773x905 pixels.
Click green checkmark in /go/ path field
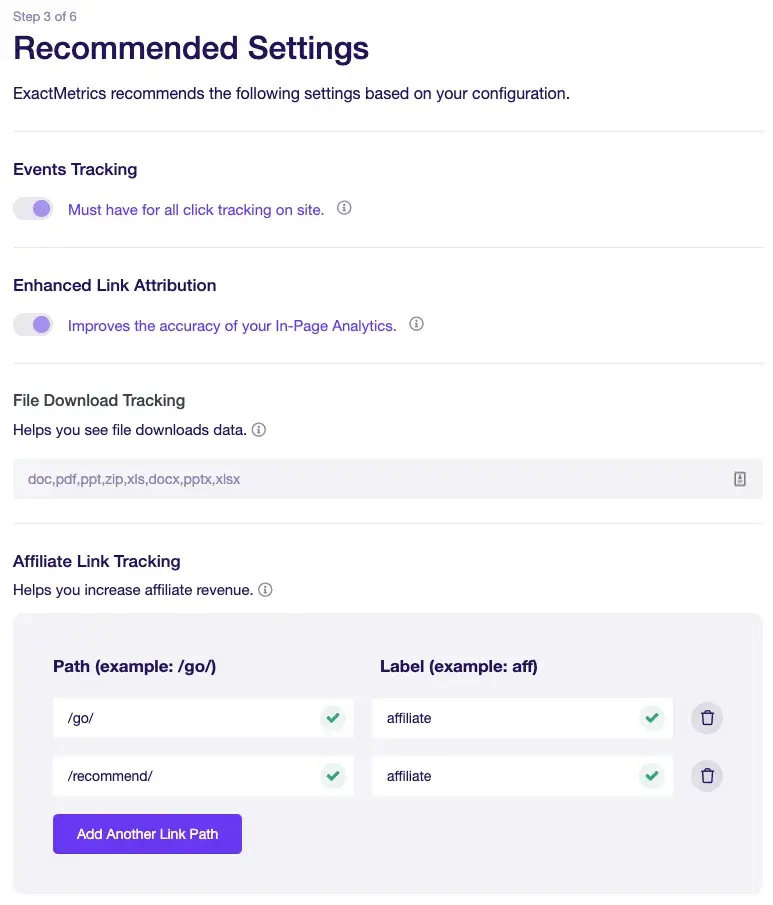pos(333,718)
